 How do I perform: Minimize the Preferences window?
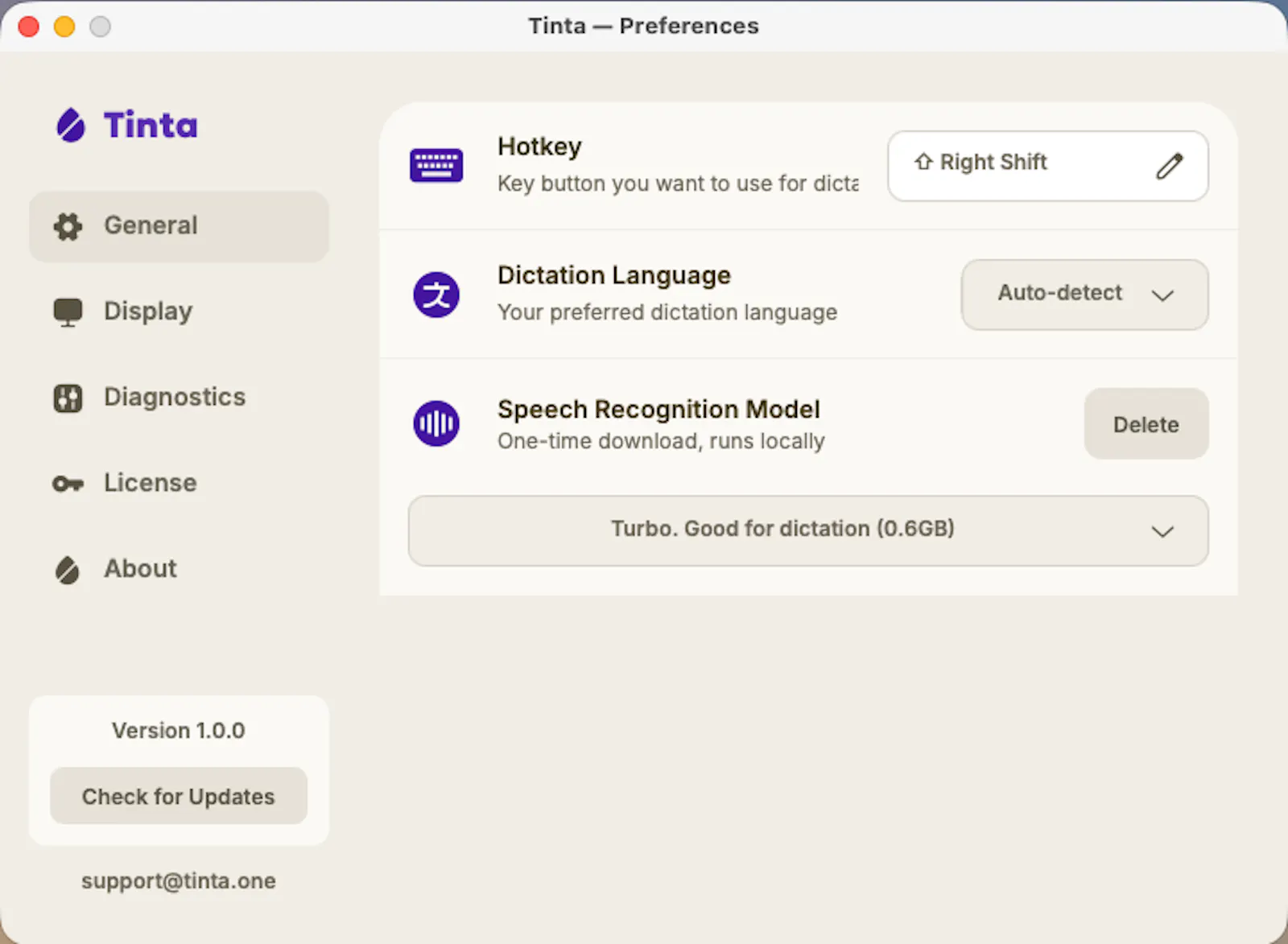tap(64, 27)
